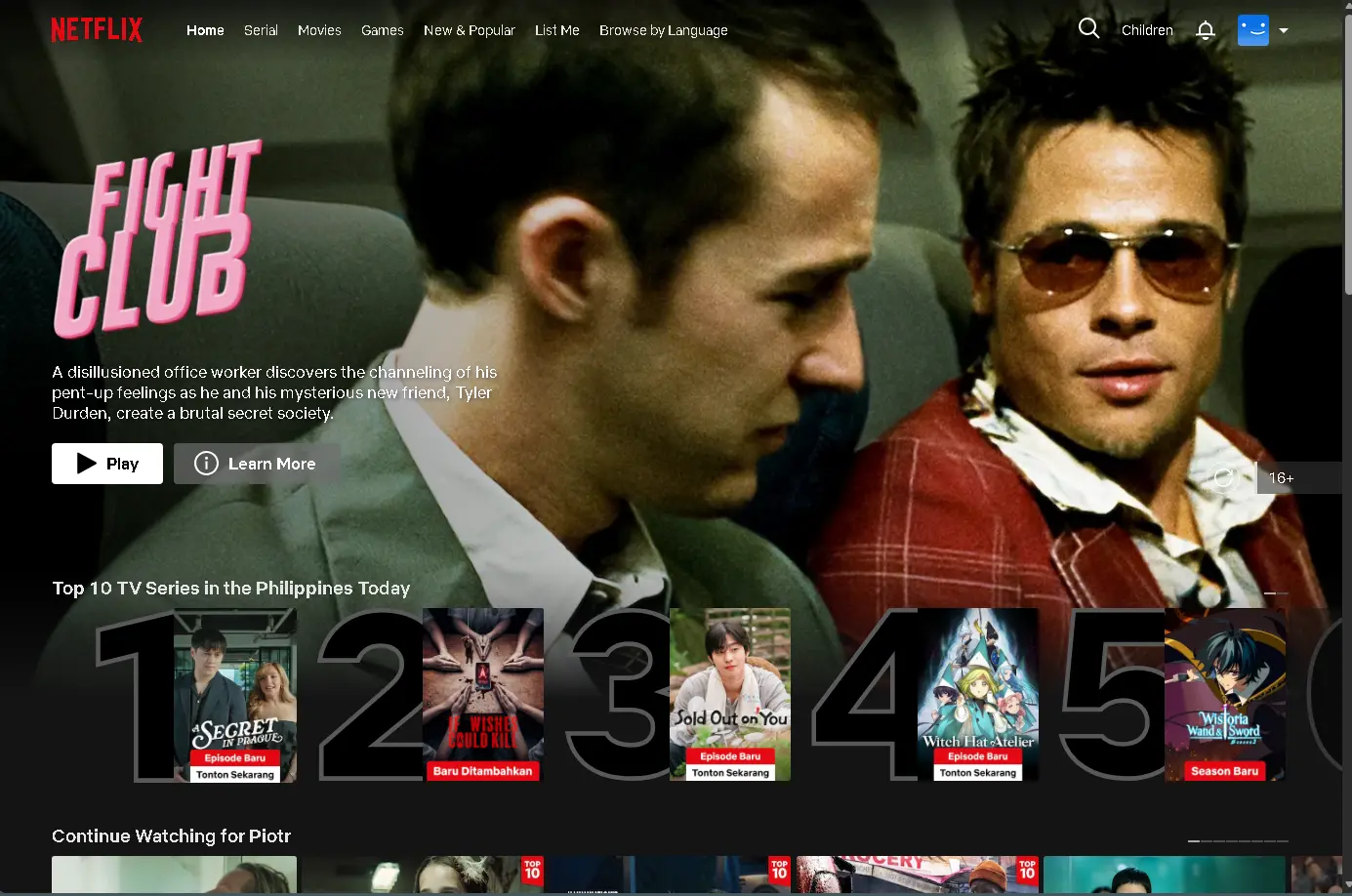Screen dimensions: 1352x896
Task: Open Browse by Language
Action: [x=664, y=30]
